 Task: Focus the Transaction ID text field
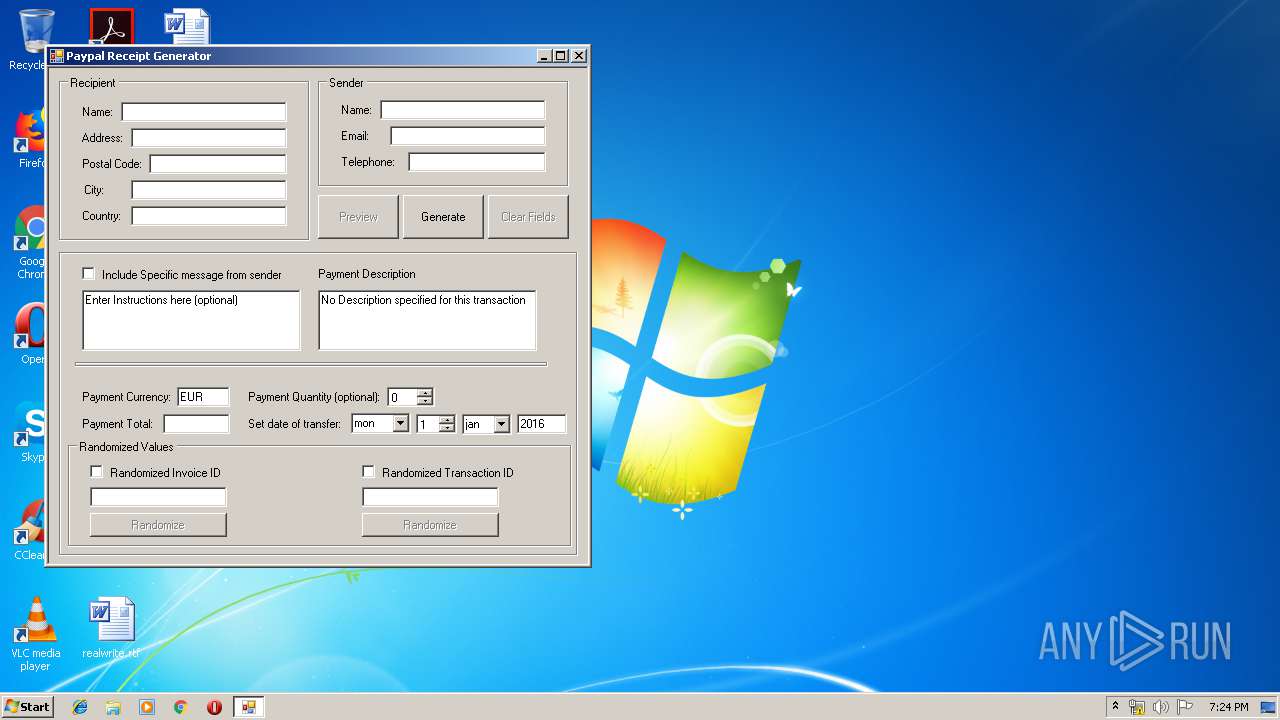[x=430, y=497]
